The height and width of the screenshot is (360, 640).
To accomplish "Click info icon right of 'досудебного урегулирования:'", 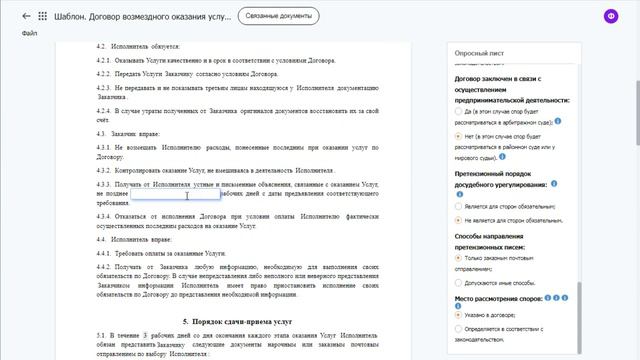I will tap(554, 184).
